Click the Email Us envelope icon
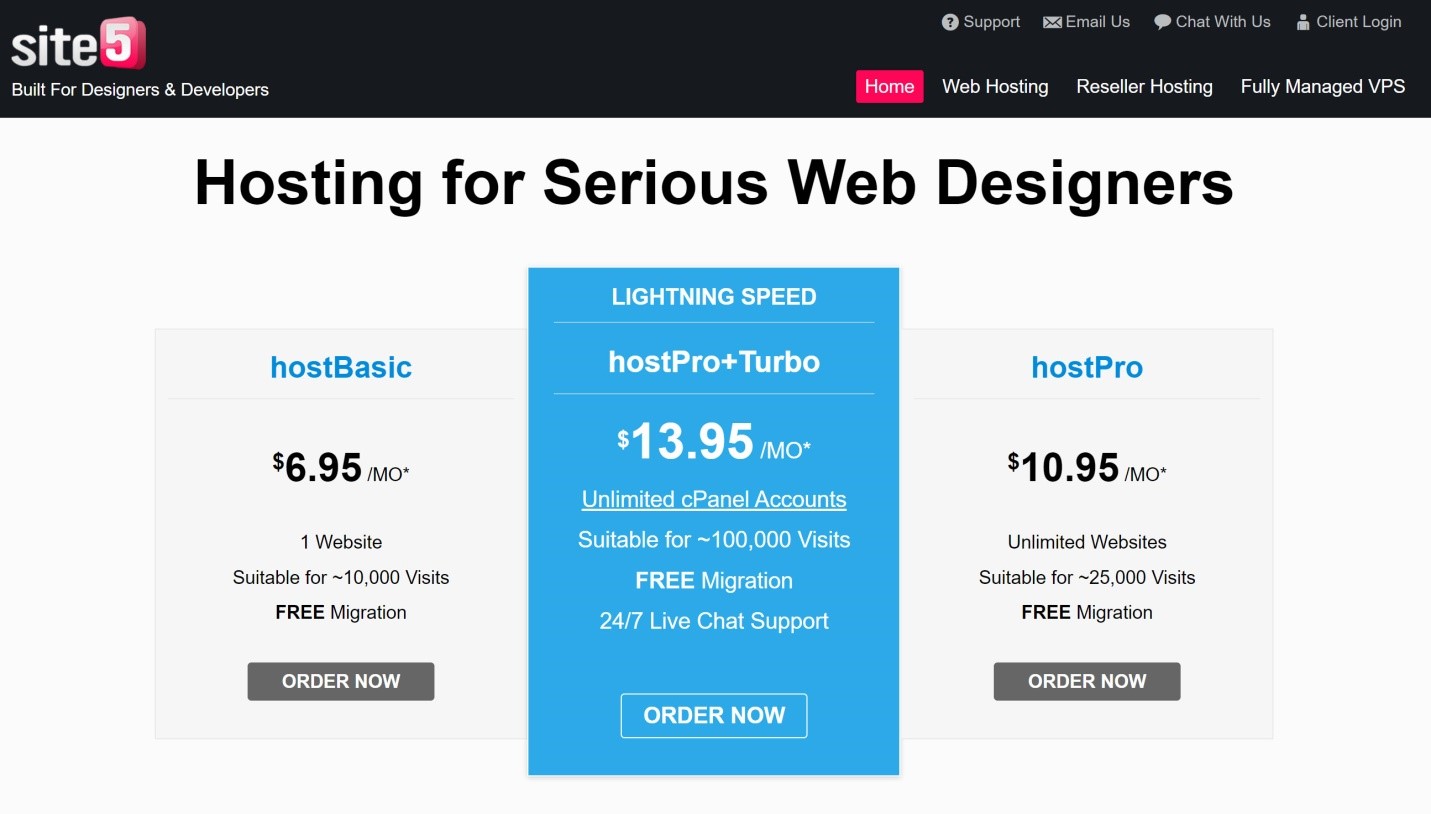This screenshot has width=1431, height=814. 1052,22
